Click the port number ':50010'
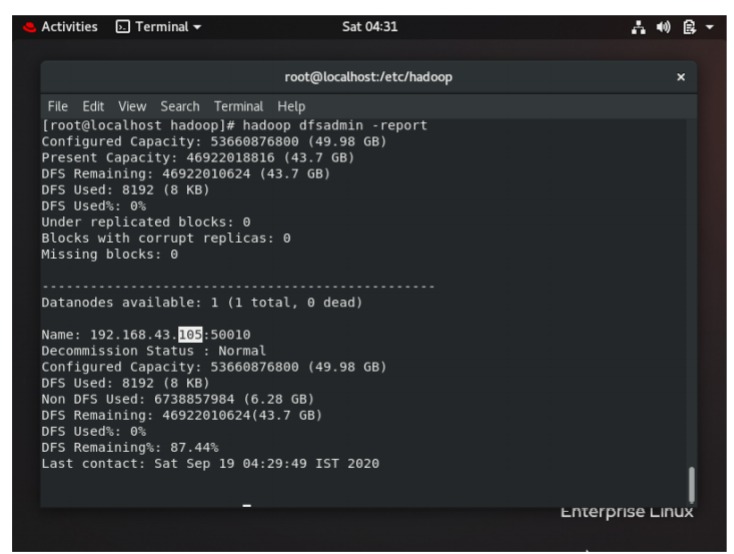Screen dimensions: 734x554 [227, 334]
